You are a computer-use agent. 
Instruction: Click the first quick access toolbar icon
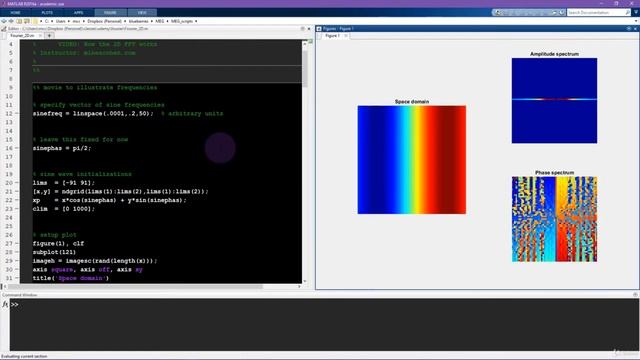pyautogui.click(x=497, y=13)
